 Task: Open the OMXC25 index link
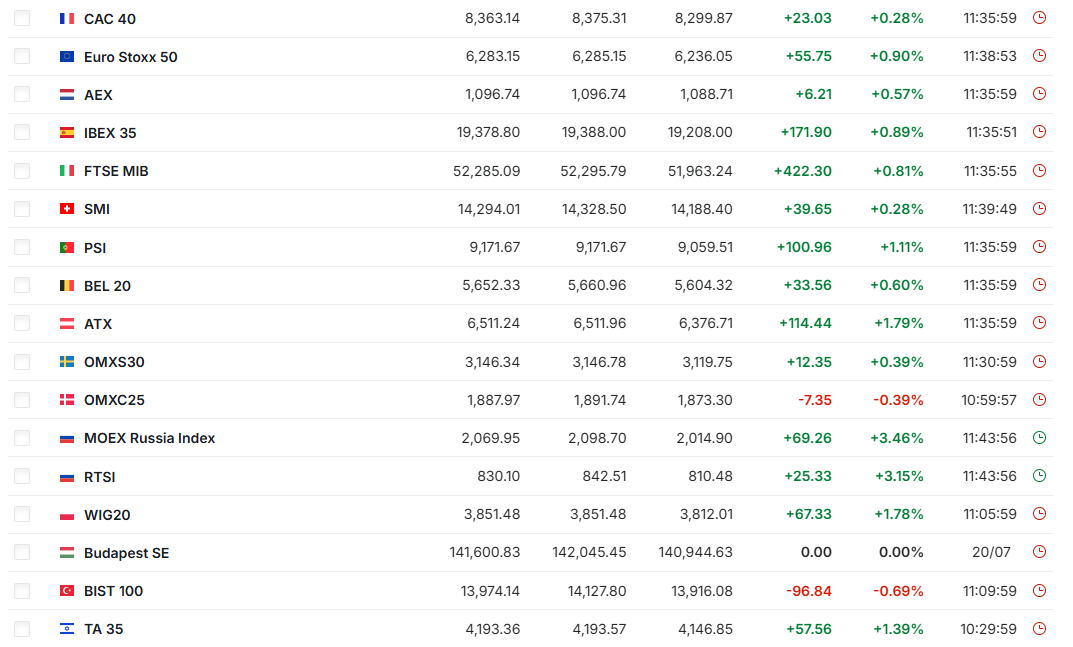click(x=114, y=400)
